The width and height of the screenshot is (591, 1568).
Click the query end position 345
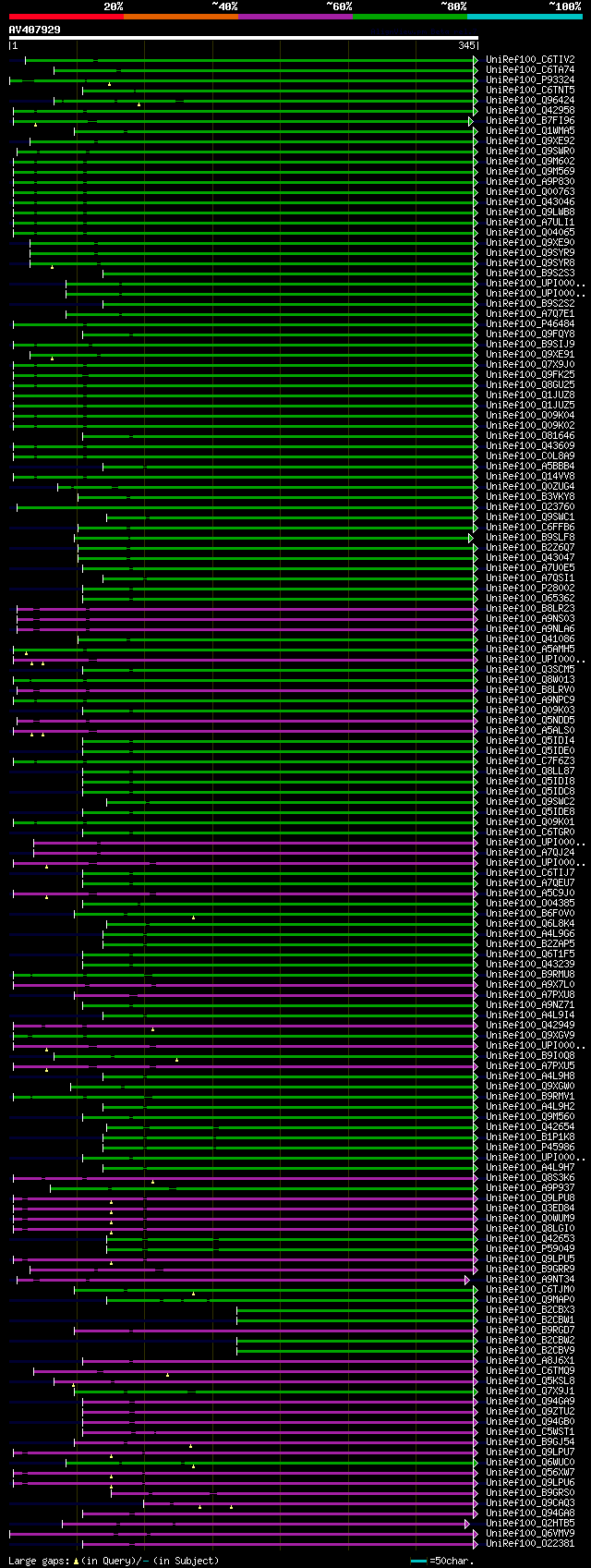point(466,45)
